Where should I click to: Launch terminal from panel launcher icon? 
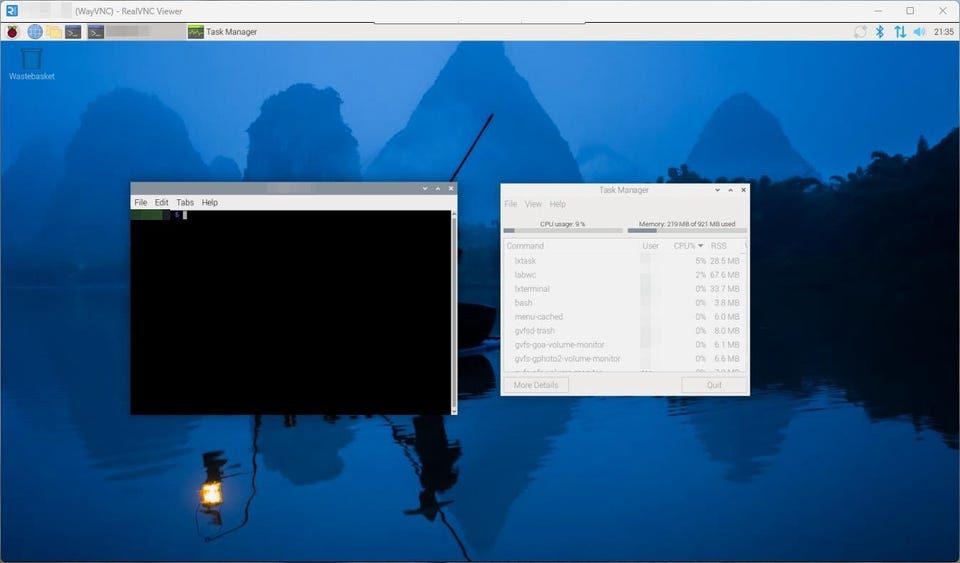tap(73, 32)
